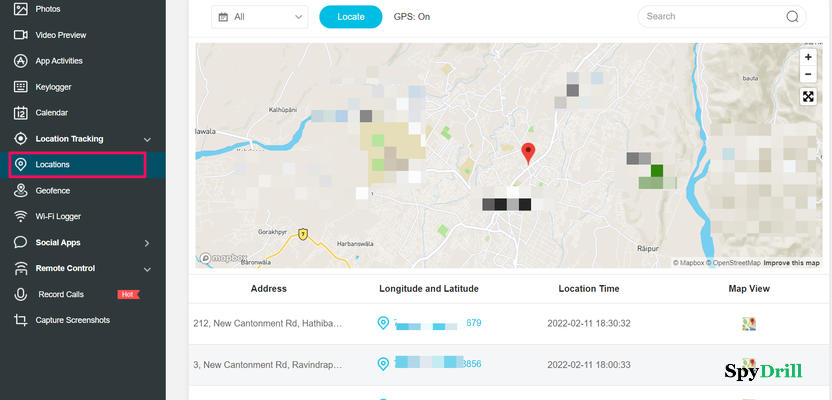Open the All date filter dropdown

point(260,17)
